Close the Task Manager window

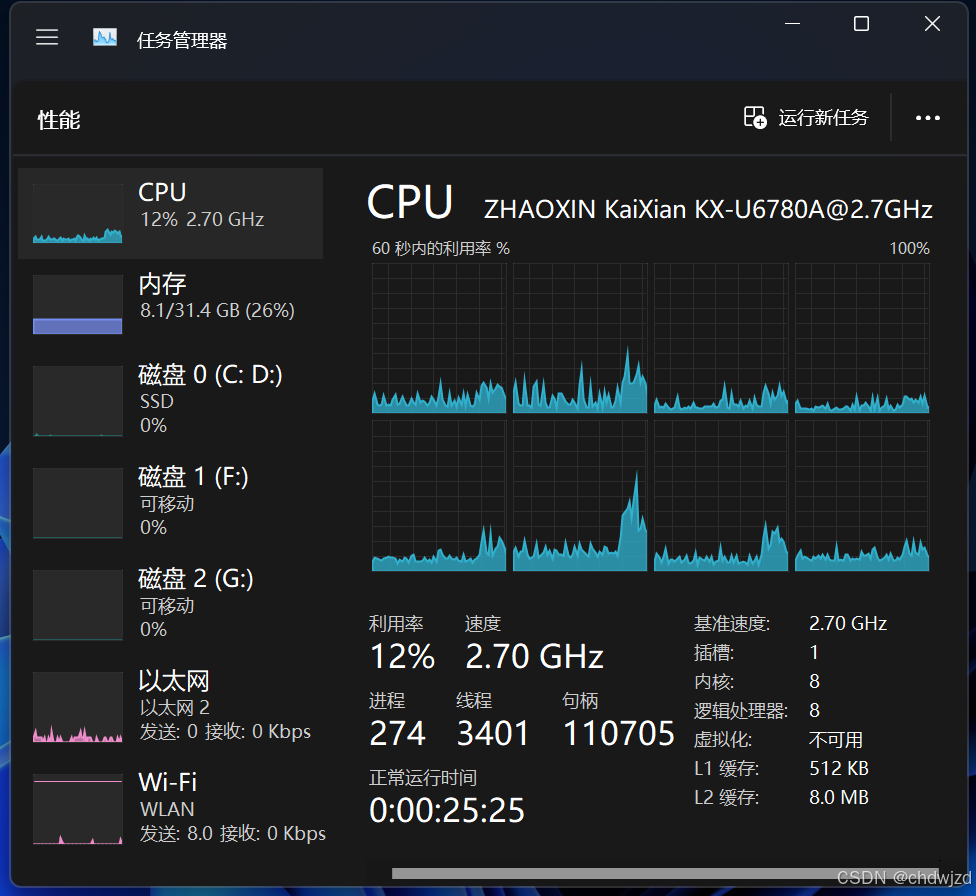[x=932, y=24]
